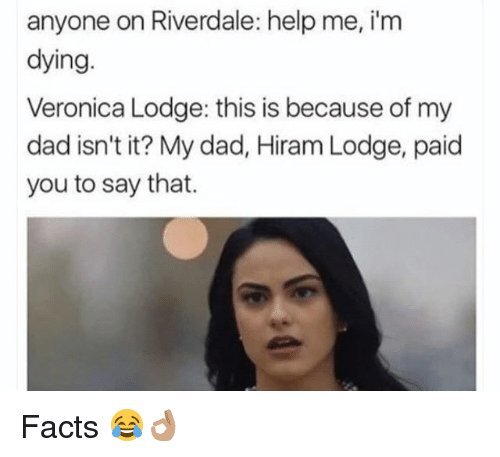The image size is (500, 457).
Task: Select the word "Facts" in caption
Action: (60, 427)
